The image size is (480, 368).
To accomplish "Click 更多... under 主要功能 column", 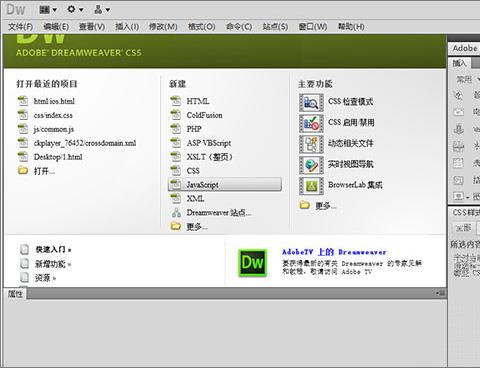I will click(326, 206).
